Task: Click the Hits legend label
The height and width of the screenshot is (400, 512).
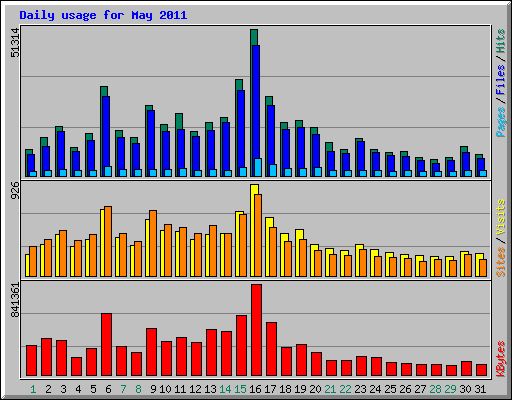Action: [x=500, y=41]
